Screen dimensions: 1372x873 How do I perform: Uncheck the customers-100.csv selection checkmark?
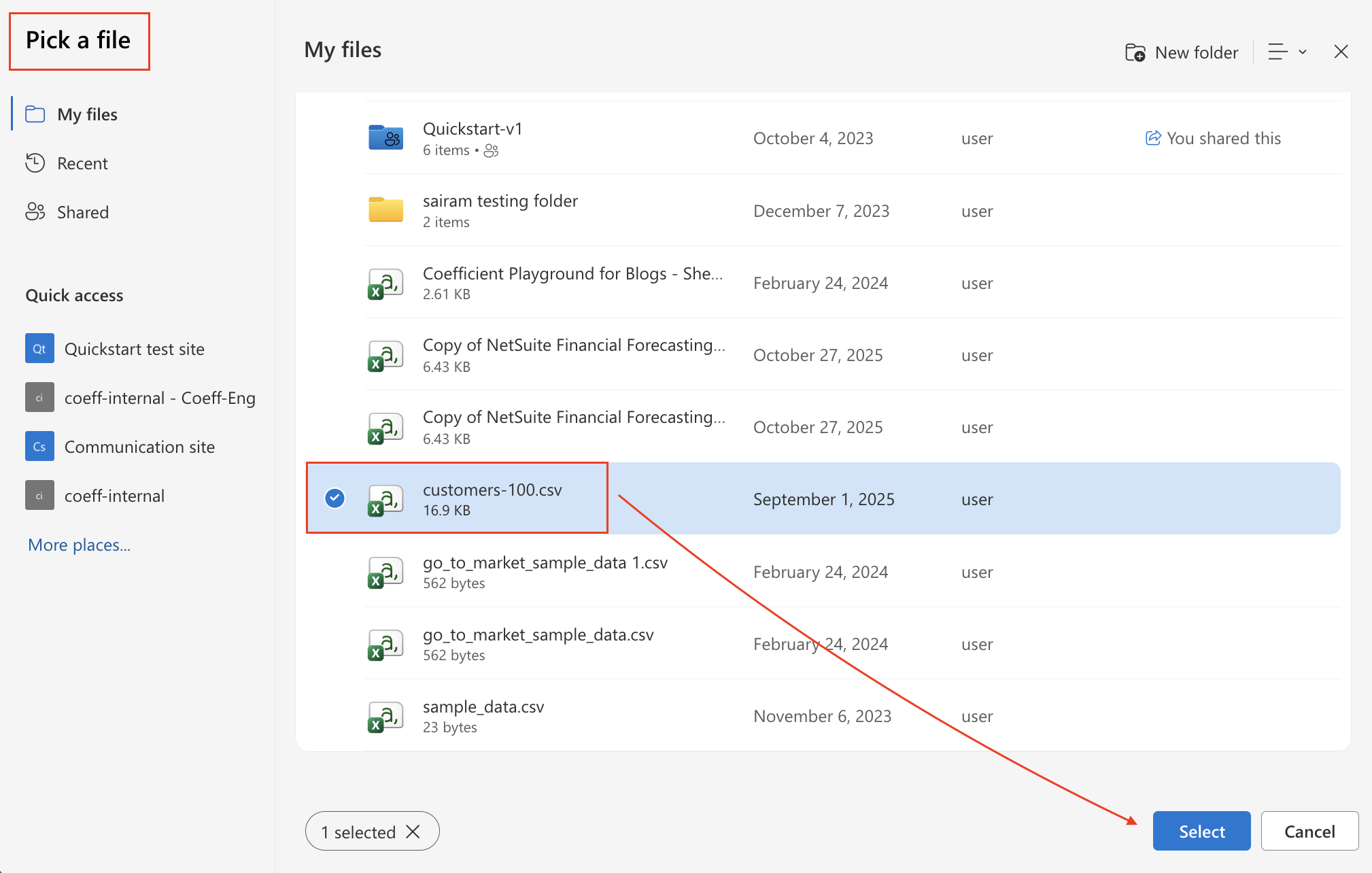coord(335,498)
